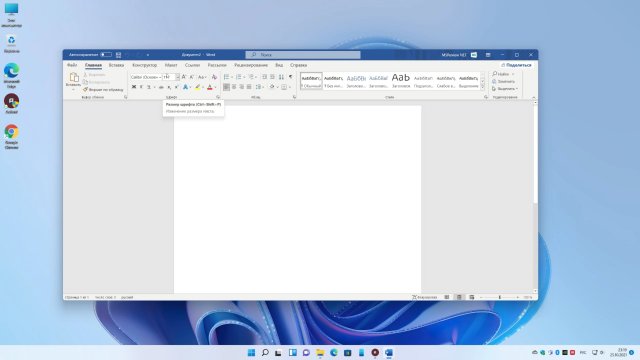The image size is (640, 360).
Task: Click the Найти search button
Action: [x=501, y=74]
